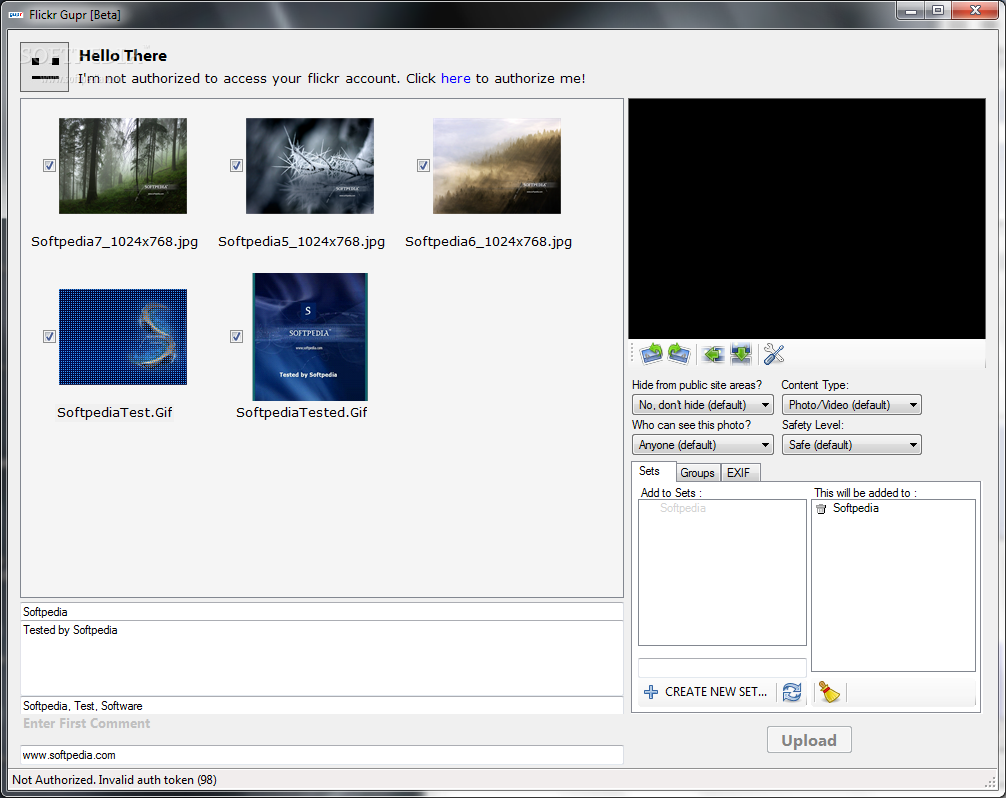The height and width of the screenshot is (798, 1006).
Task: Select greyed Softpedia in Add to Sets list
Action: [x=683, y=508]
